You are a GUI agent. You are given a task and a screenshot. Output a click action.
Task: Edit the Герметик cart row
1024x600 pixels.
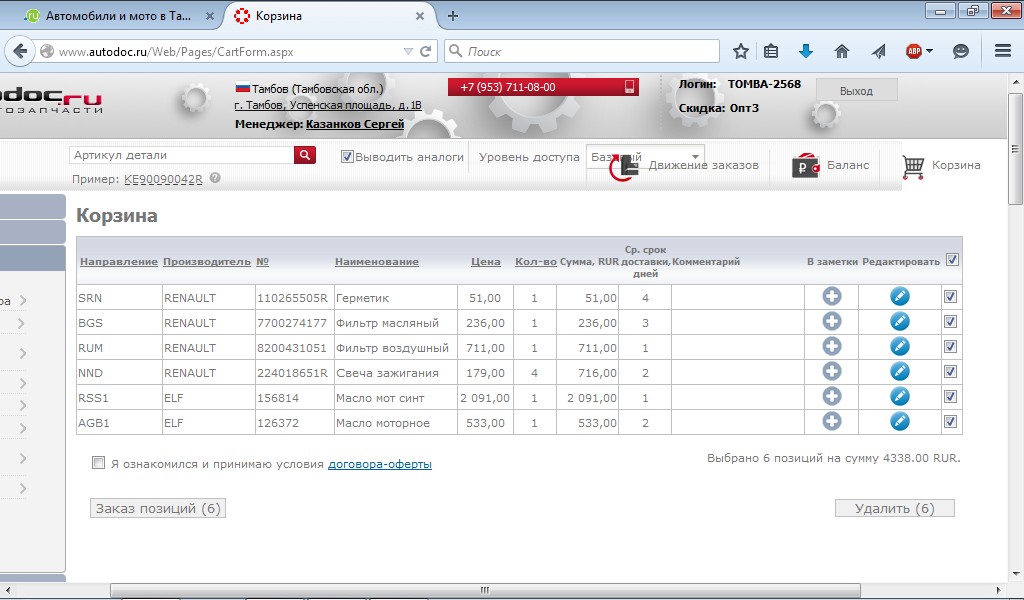899,296
